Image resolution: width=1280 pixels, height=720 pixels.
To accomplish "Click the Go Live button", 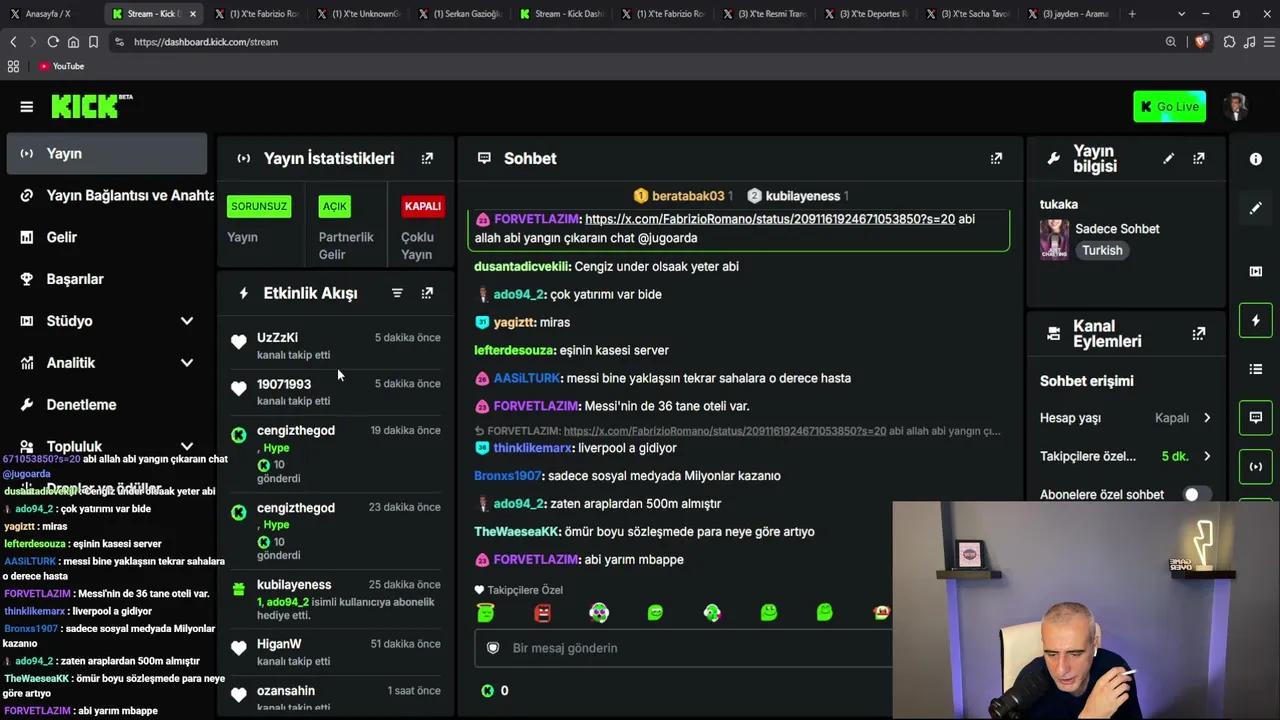I will point(1169,107).
